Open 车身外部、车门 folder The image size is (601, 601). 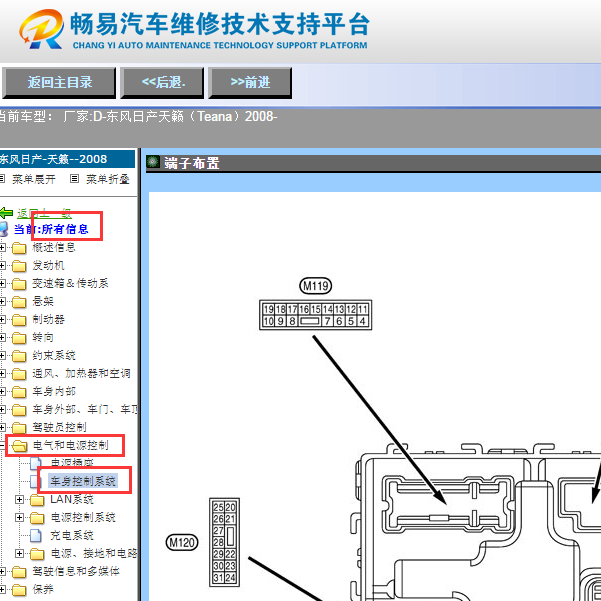[x=84, y=410]
